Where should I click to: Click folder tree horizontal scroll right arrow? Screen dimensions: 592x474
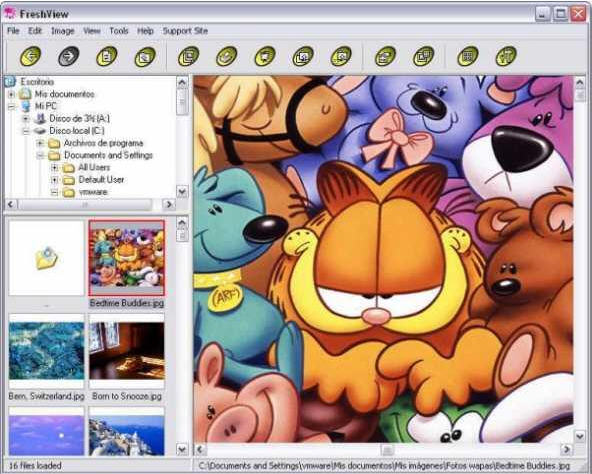[169, 205]
